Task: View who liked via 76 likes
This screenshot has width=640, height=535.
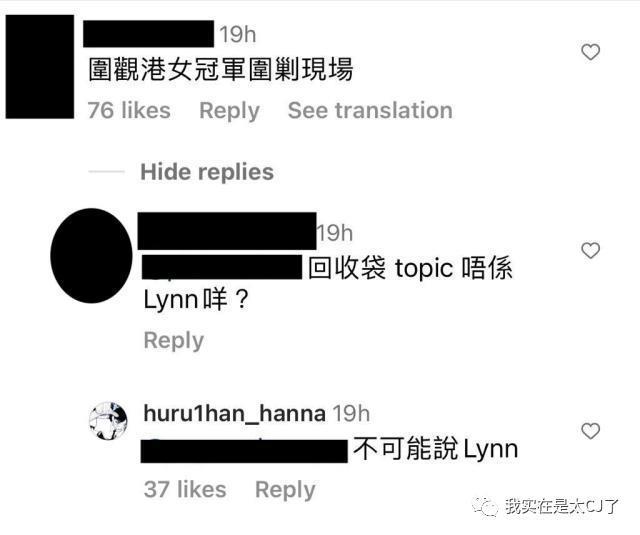Action: coord(129,111)
